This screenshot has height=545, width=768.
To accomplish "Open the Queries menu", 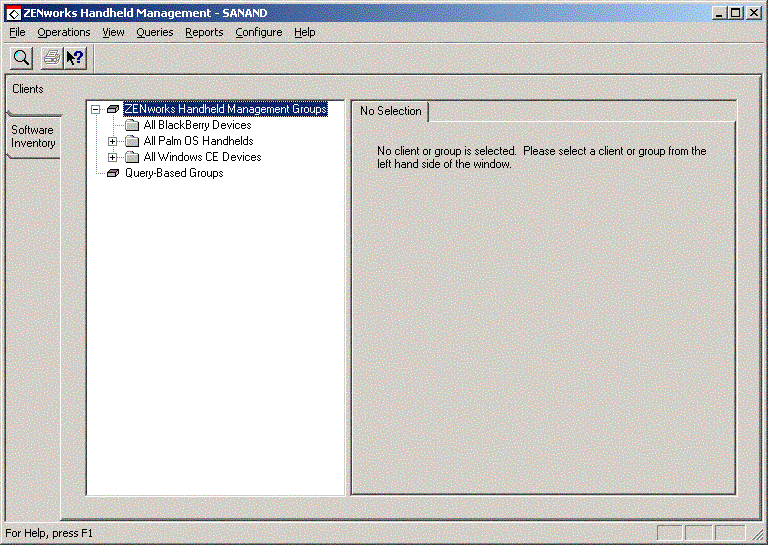I will (155, 32).
